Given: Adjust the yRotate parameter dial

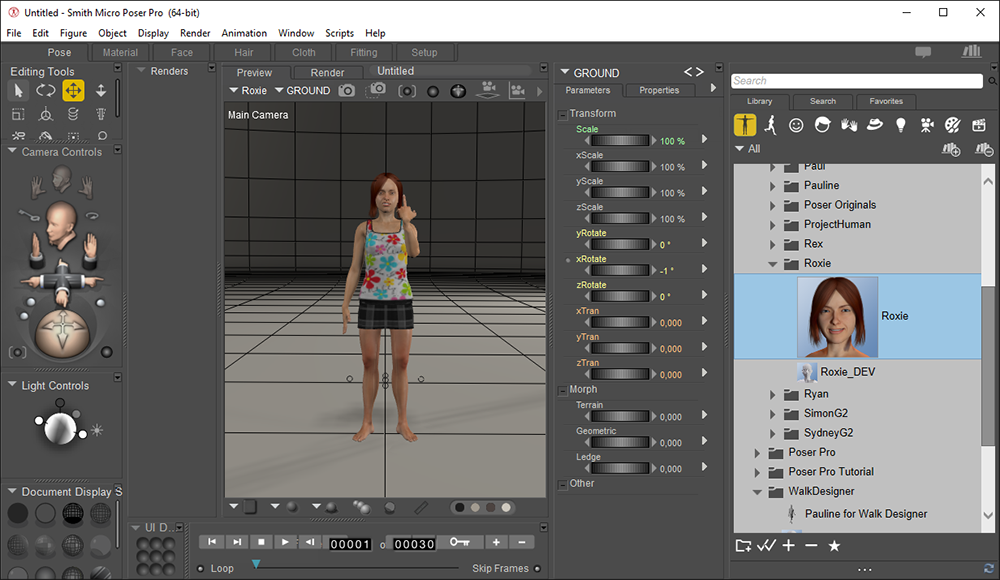Looking at the screenshot, I should point(620,244).
